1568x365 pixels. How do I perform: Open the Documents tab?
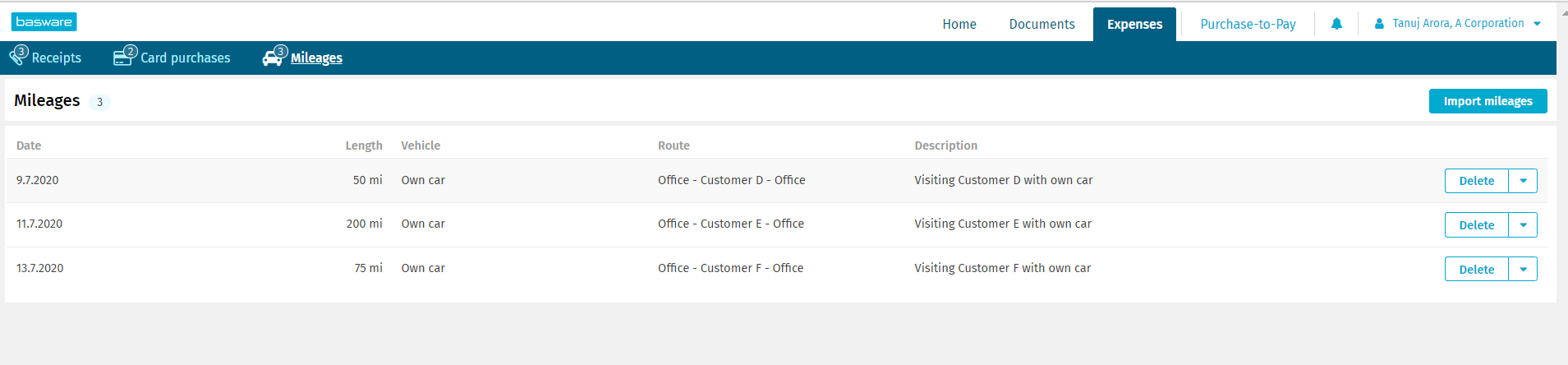[x=1042, y=25]
